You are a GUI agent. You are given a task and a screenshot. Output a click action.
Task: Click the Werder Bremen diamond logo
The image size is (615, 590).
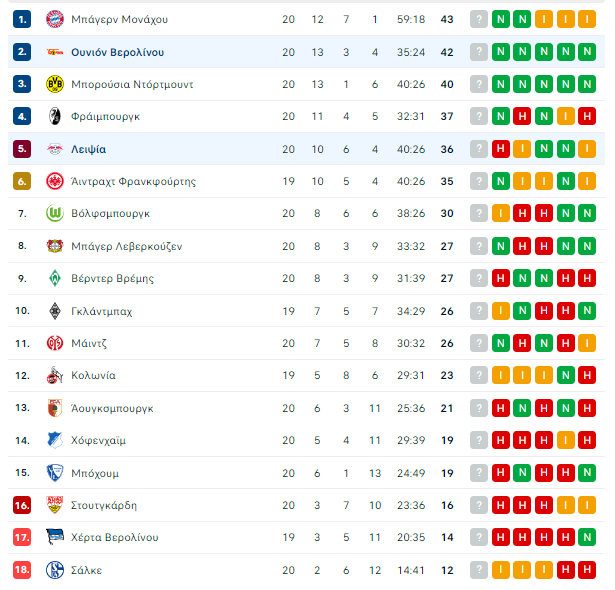point(55,278)
